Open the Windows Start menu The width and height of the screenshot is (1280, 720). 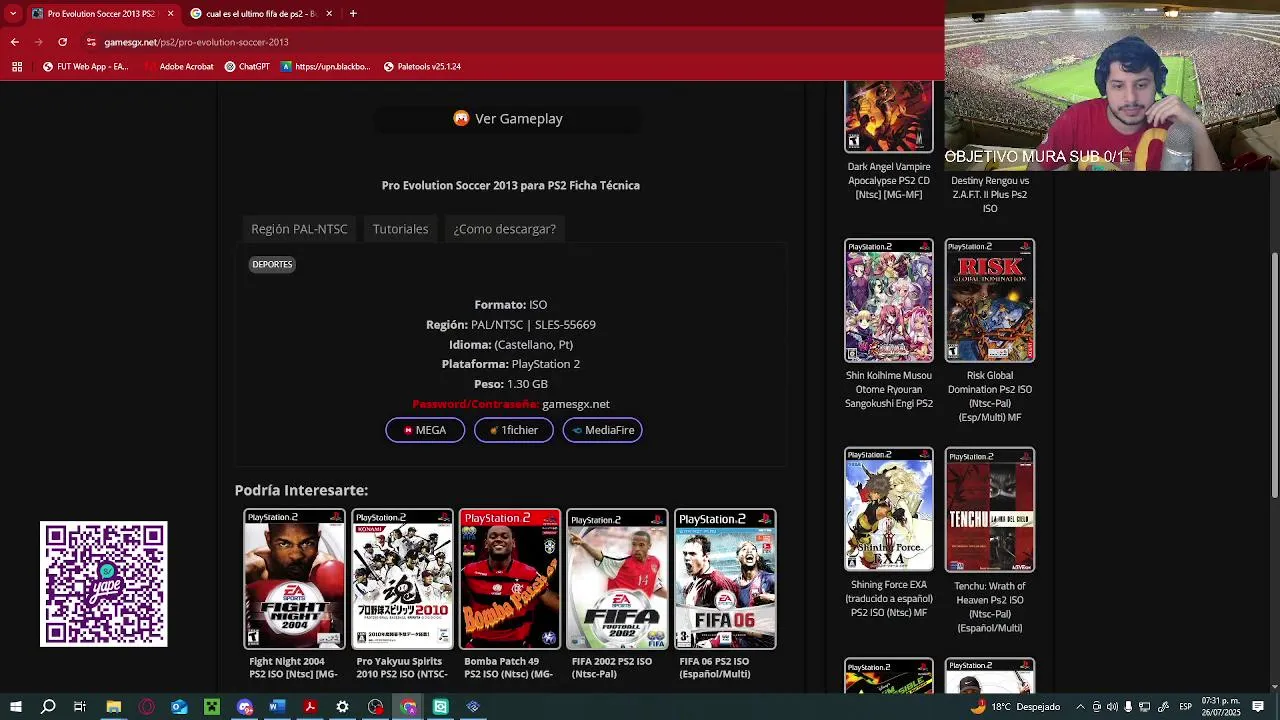pyautogui.click(x=16, y=707)
